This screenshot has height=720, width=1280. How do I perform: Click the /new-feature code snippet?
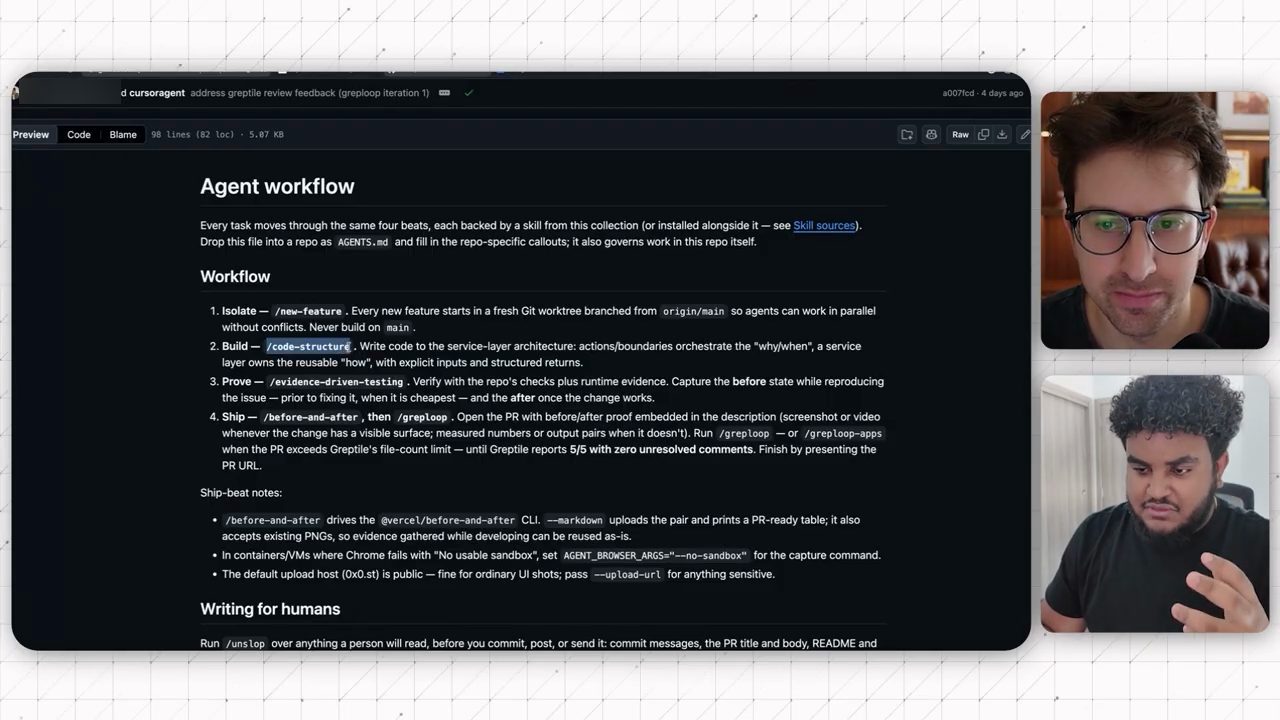308,311
